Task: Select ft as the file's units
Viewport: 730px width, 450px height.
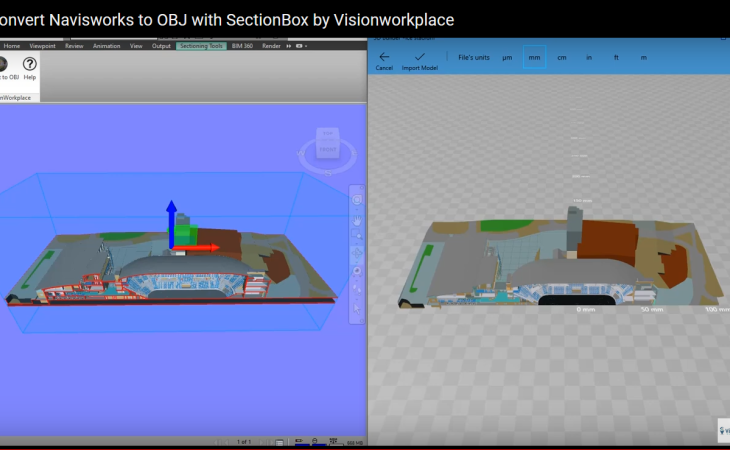Action: pyautogui.click(x=616, y=57)
